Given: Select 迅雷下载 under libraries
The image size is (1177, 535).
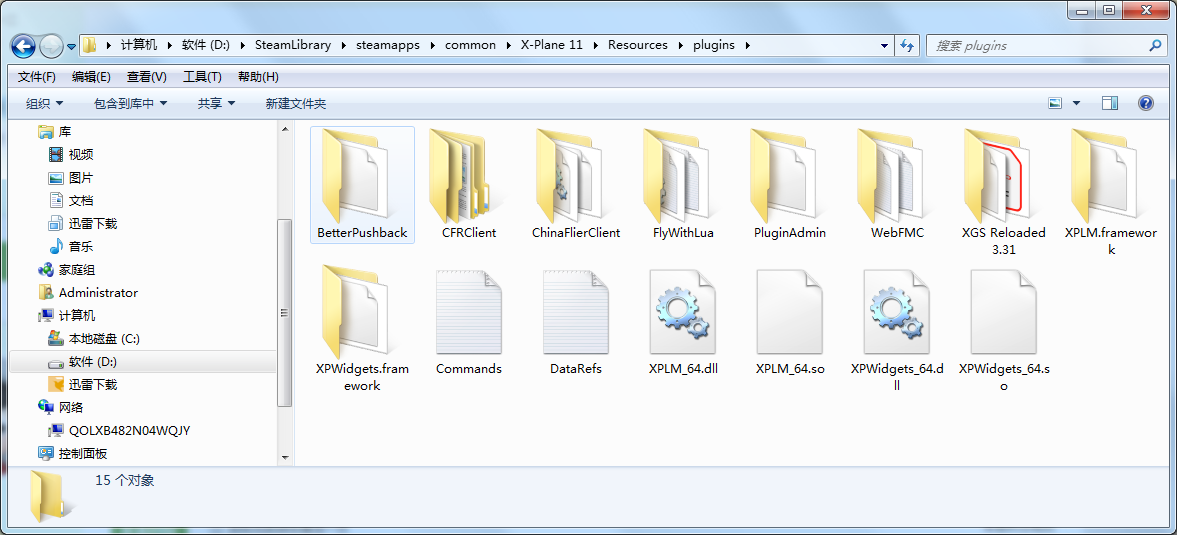Looking at the screenshot, I should click(x=83, y=224).
